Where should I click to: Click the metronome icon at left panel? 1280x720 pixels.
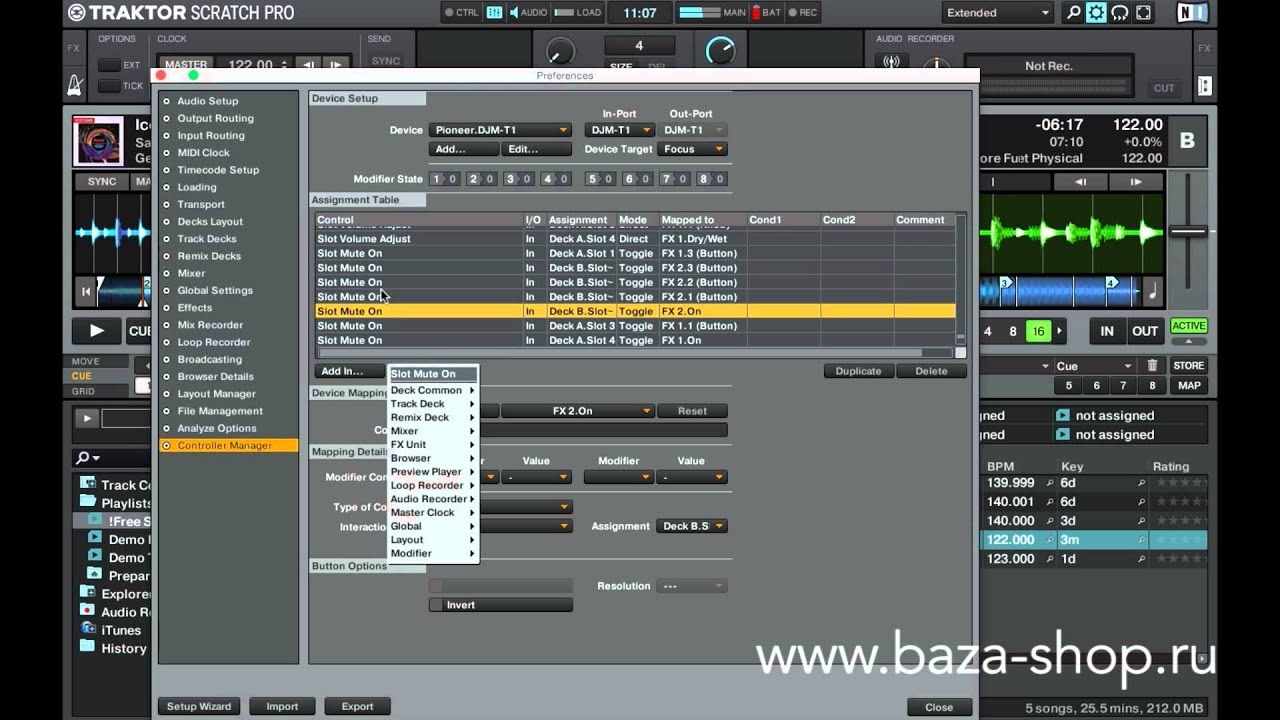(x=74, y=86)
